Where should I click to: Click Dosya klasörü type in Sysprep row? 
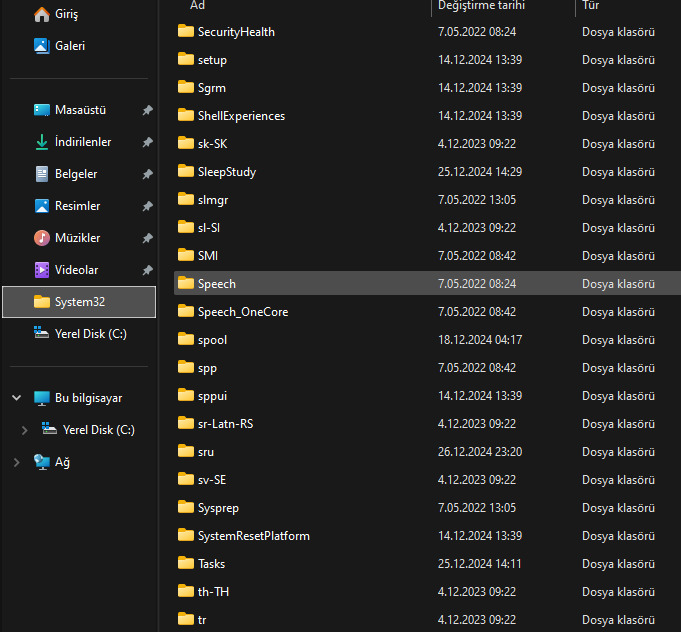click(x=618, y=508)
